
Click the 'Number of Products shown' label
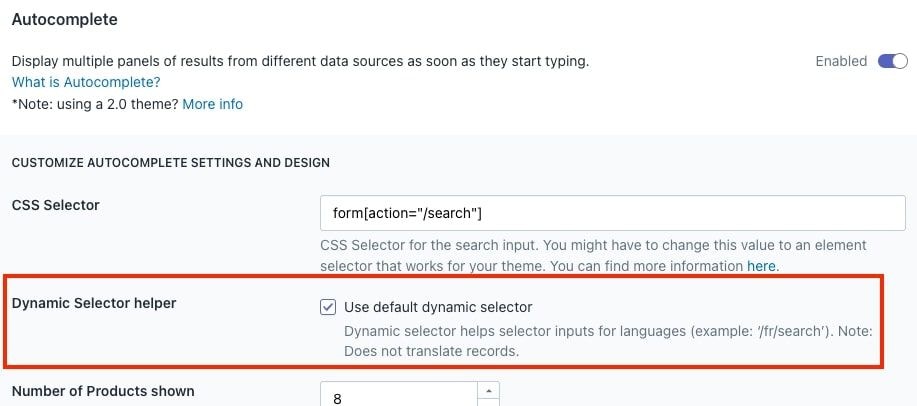[x=102, y=391]
